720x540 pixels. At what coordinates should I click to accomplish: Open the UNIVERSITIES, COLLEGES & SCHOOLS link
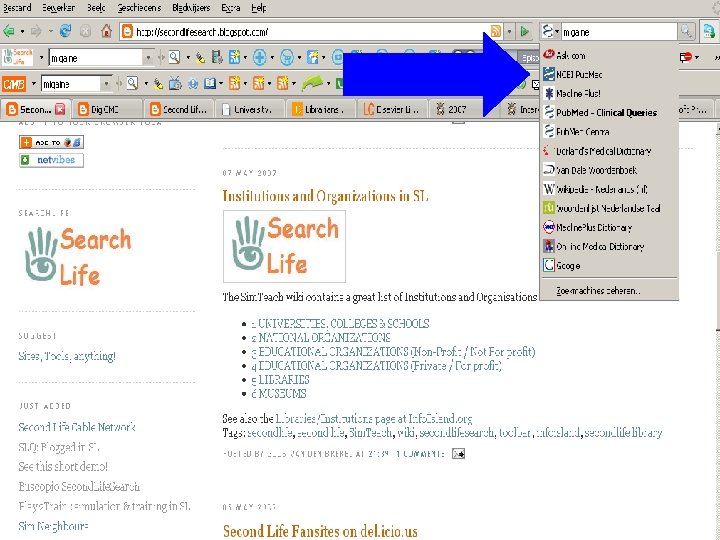[340, 324]
